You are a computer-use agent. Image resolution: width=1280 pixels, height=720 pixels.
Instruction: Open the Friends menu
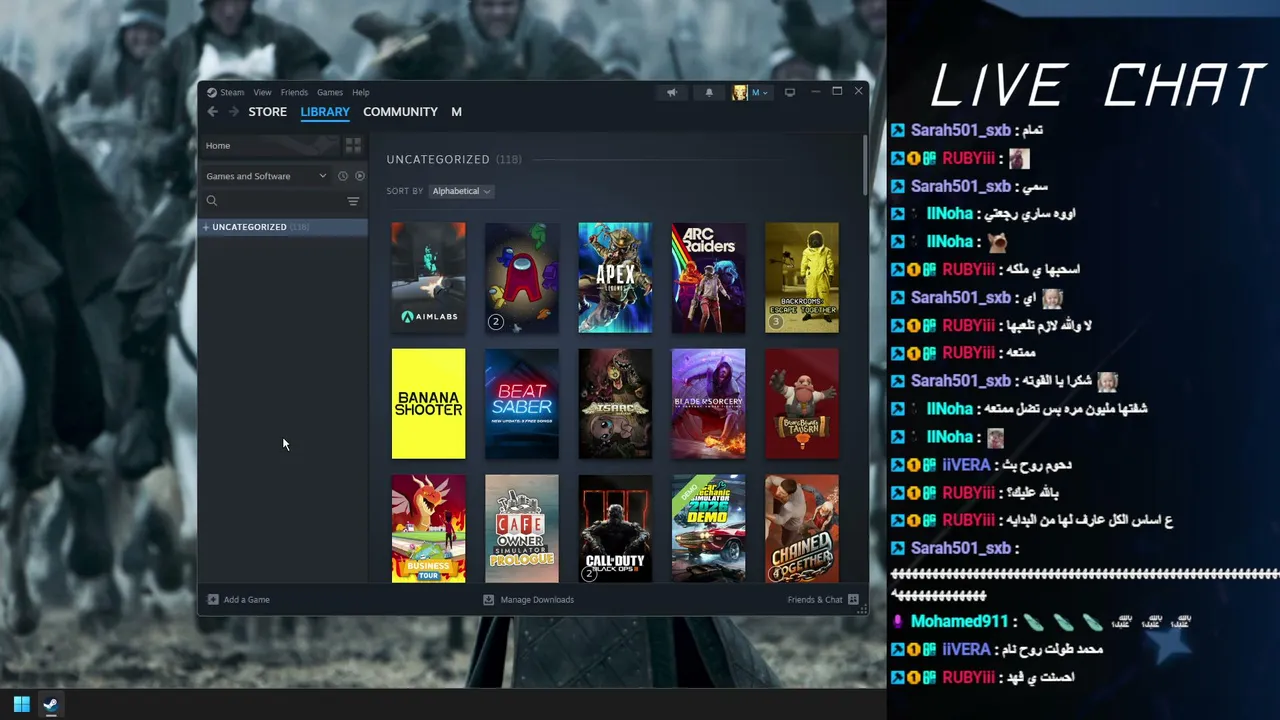click(294, 92)
